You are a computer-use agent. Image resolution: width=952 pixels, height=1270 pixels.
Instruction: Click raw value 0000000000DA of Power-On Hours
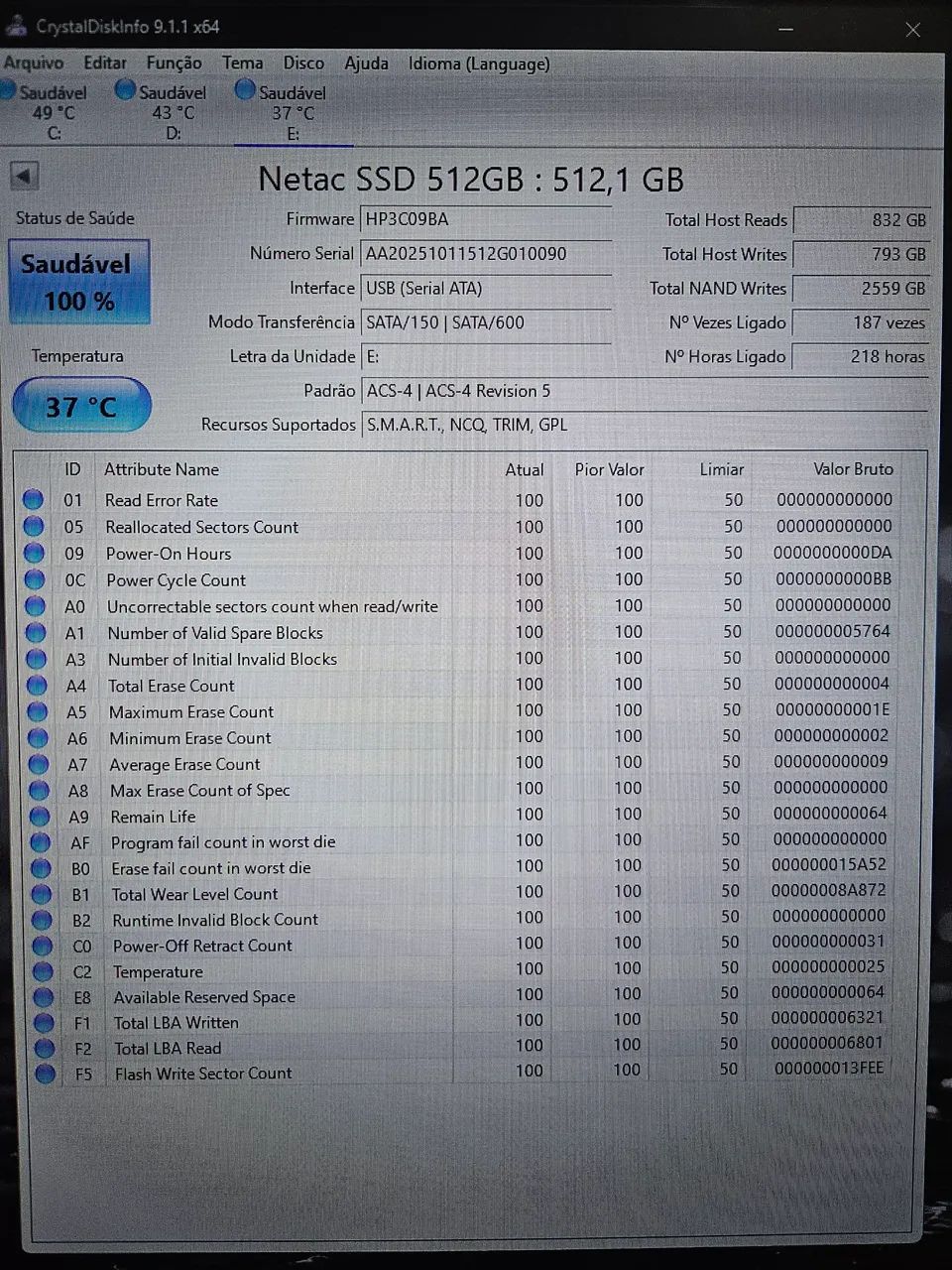(832, 553)
